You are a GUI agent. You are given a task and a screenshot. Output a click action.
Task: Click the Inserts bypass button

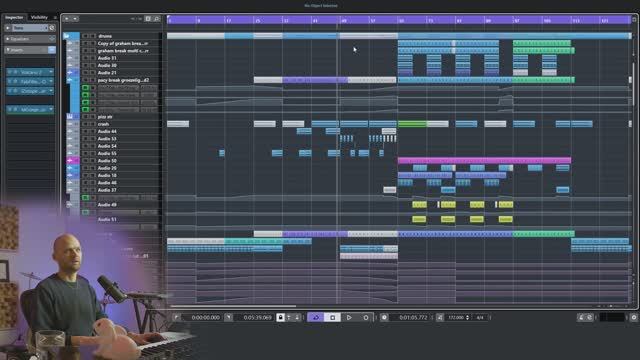coord(52,50)
